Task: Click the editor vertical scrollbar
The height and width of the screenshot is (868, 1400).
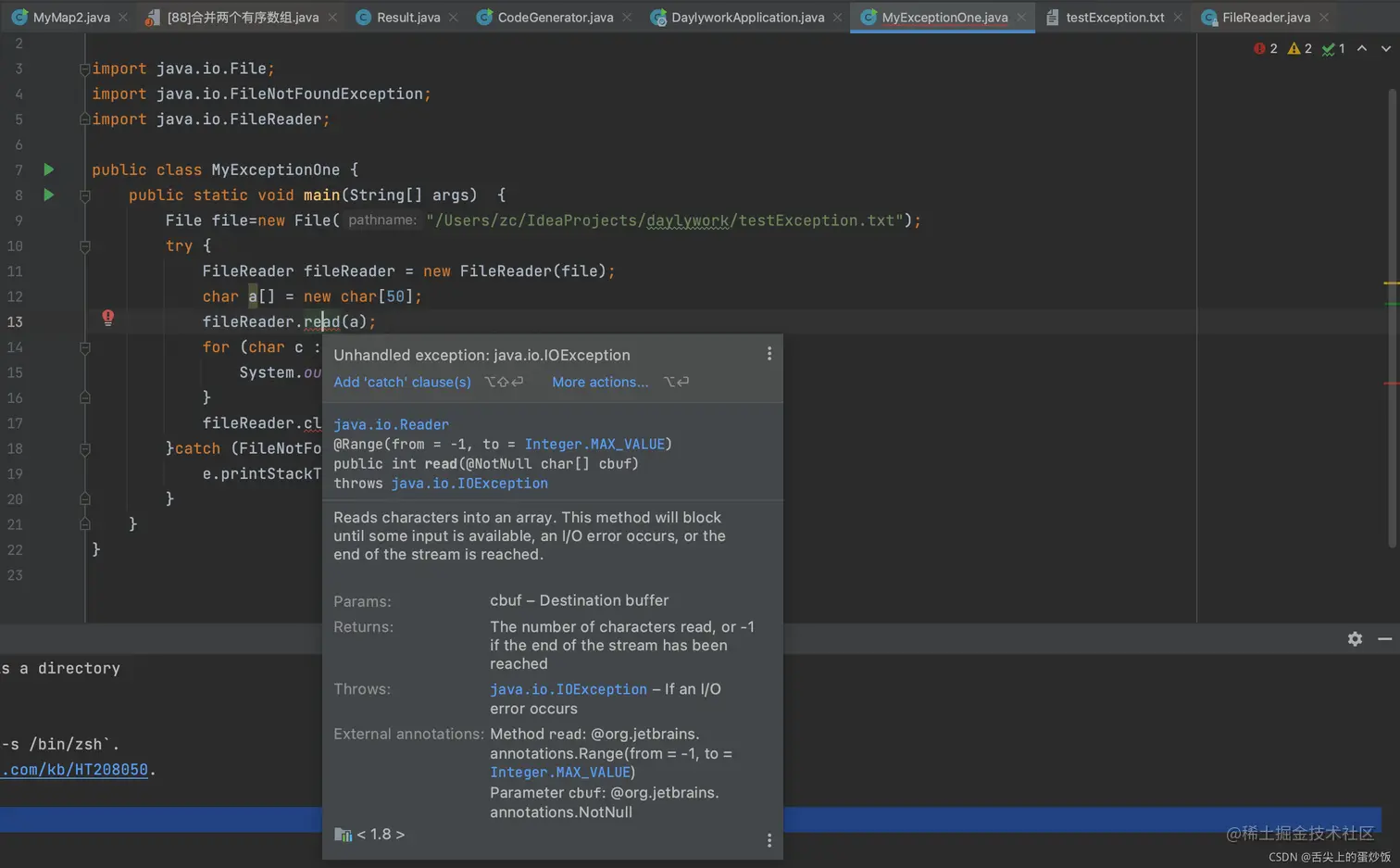Action: pyautogui.click(x=1392, y=317)
